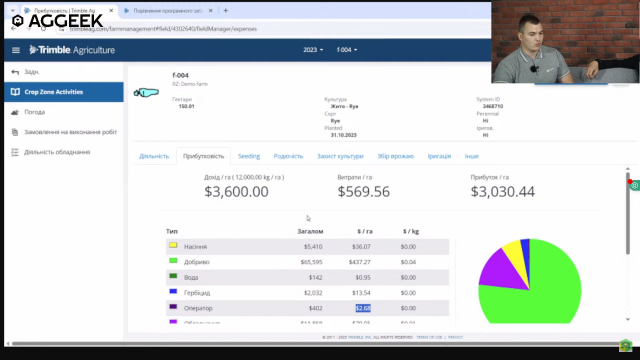The height and width of the screenshot is (360, 640).
Task: Click the Гектари value 150.01
Action: (x=186, y=106)
